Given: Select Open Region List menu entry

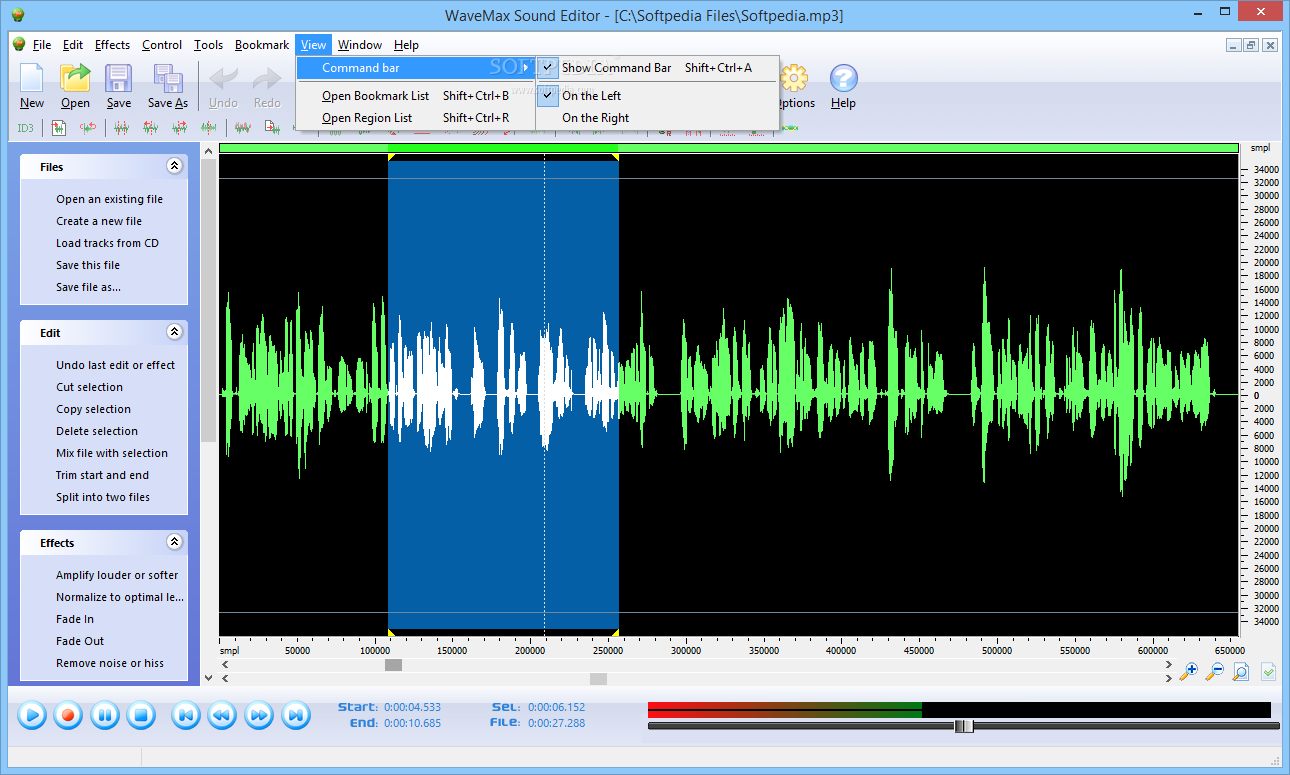Looking at the screenshot, I should tap(416, 118).
